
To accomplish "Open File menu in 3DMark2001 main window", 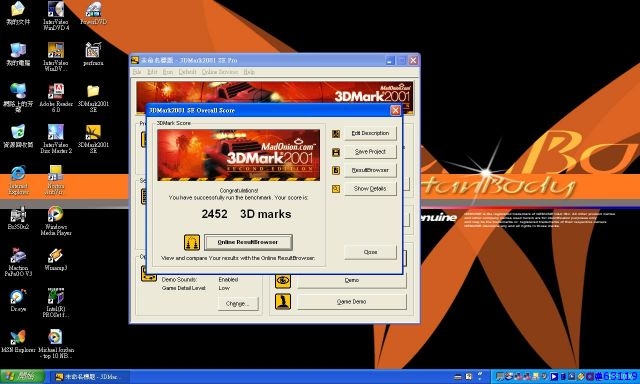I will click(137, 72).
